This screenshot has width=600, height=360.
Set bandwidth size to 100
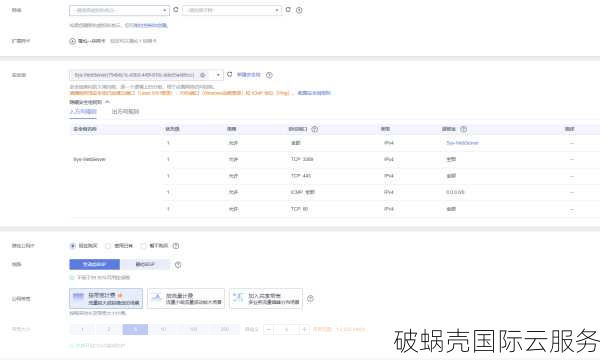click(x=194, y=329)
